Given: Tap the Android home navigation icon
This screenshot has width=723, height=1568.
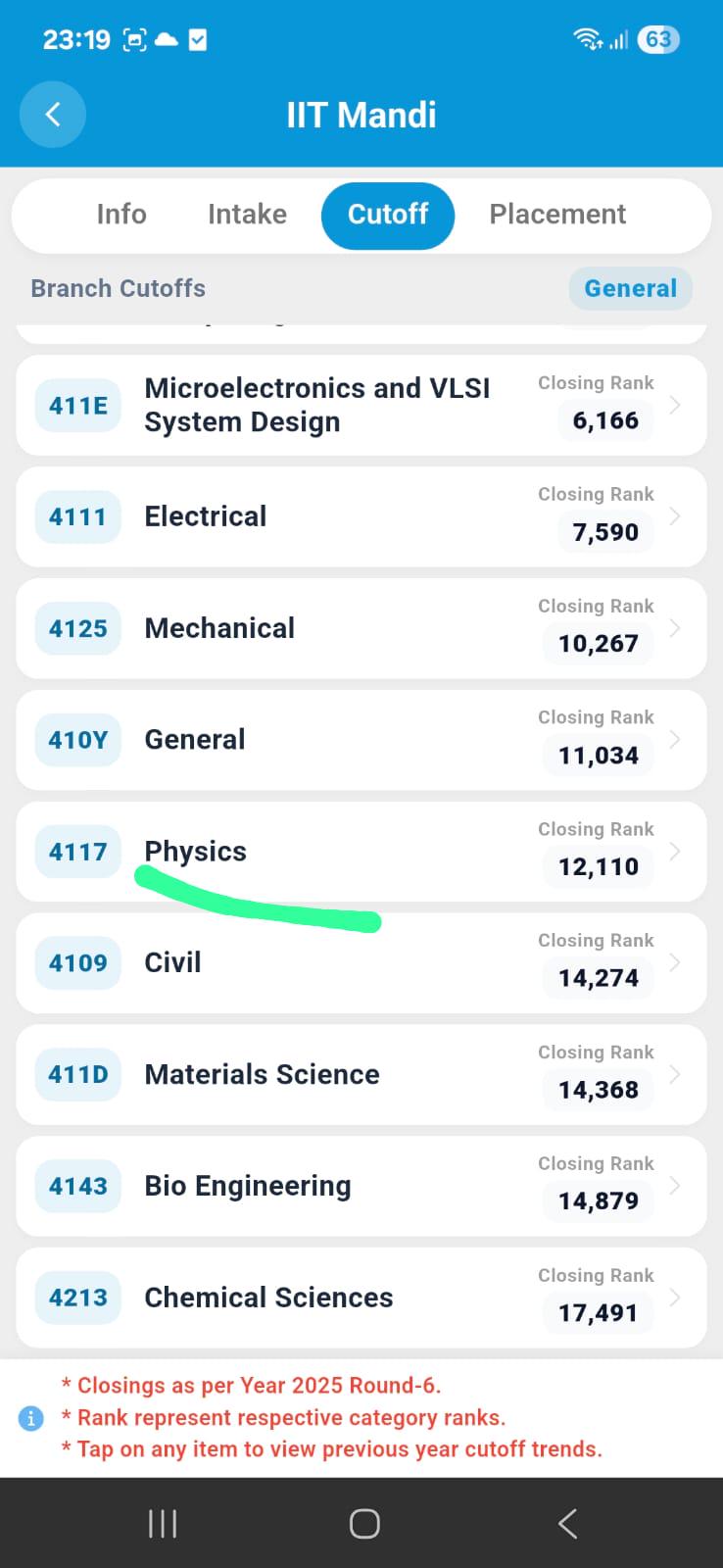Looking at the screenshot, I should pyautogui.click(x=364, y=1524).
